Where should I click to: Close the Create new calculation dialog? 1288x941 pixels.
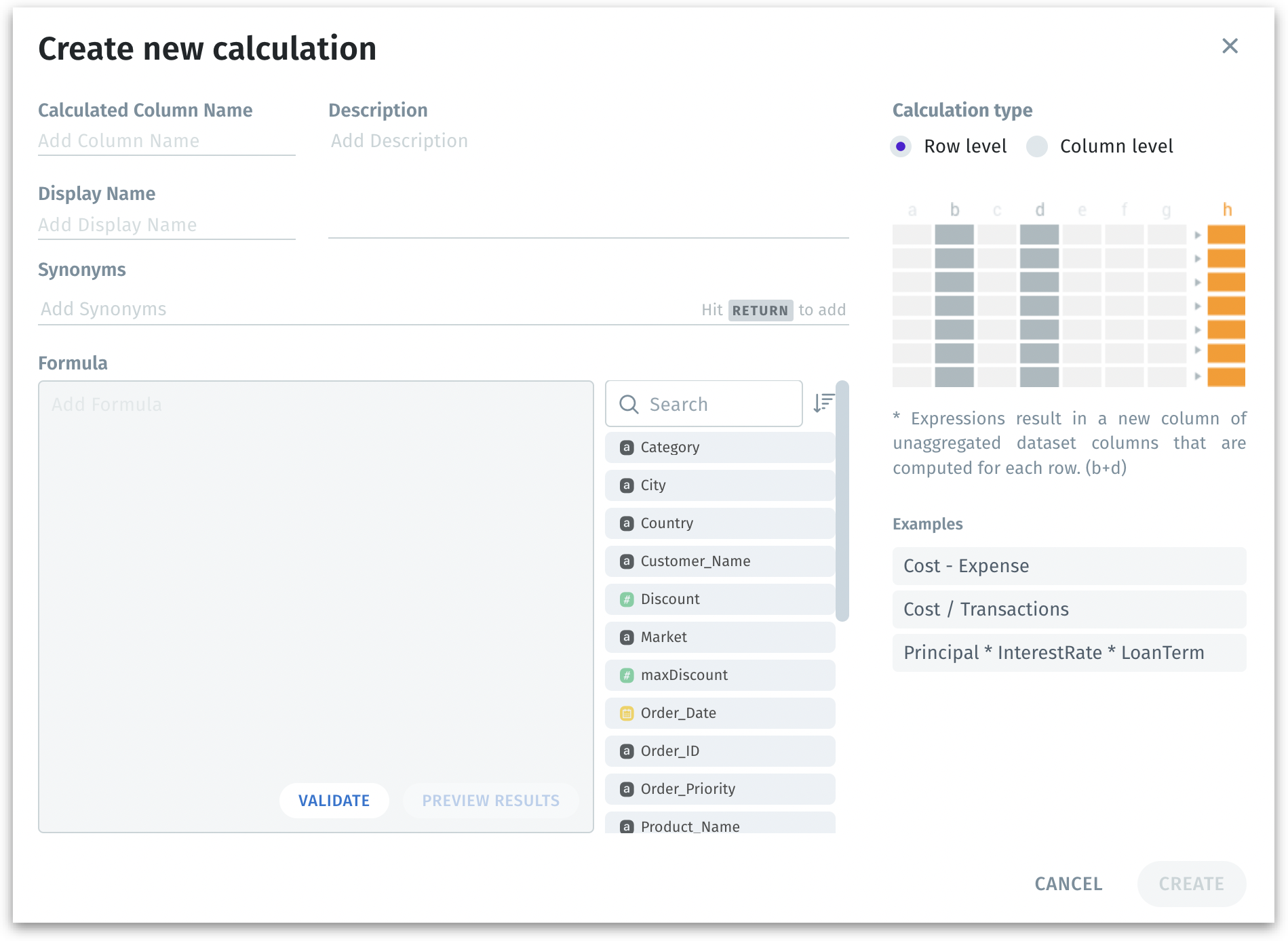click(1230, 46)
